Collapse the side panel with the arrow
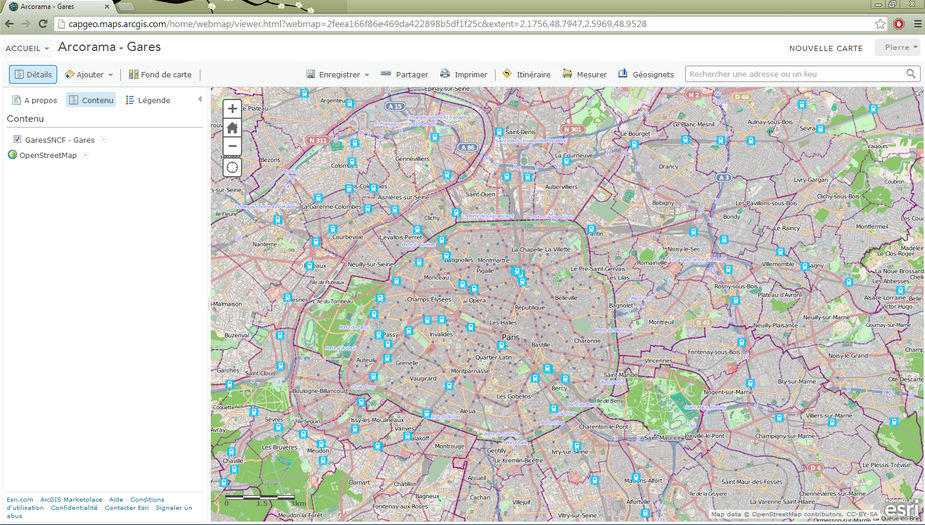Viewport: 925px width, 525px height. tap(199, 99)
